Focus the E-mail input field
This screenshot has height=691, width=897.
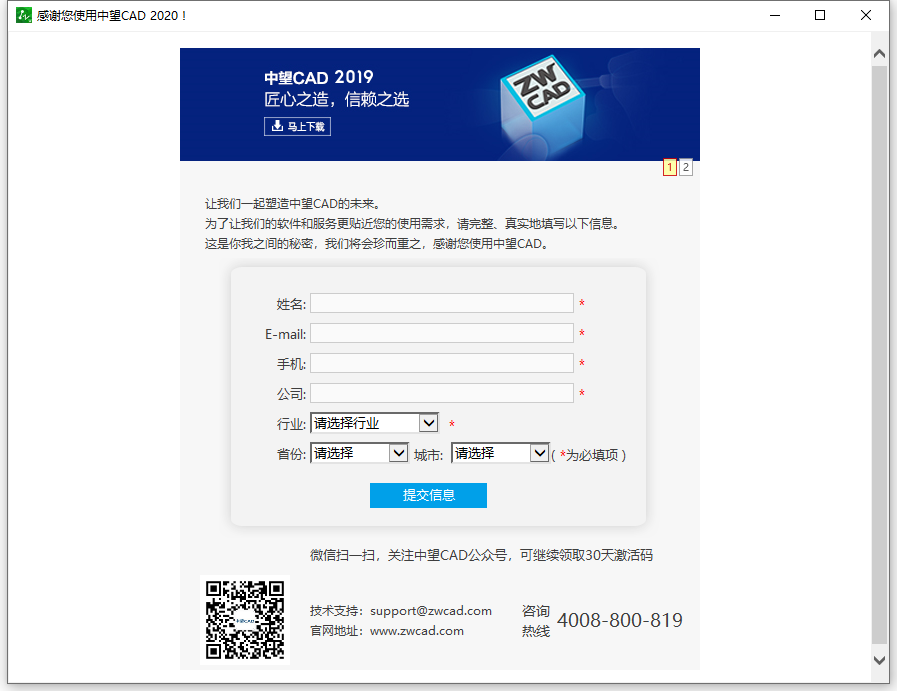click(x=442, y=333)
